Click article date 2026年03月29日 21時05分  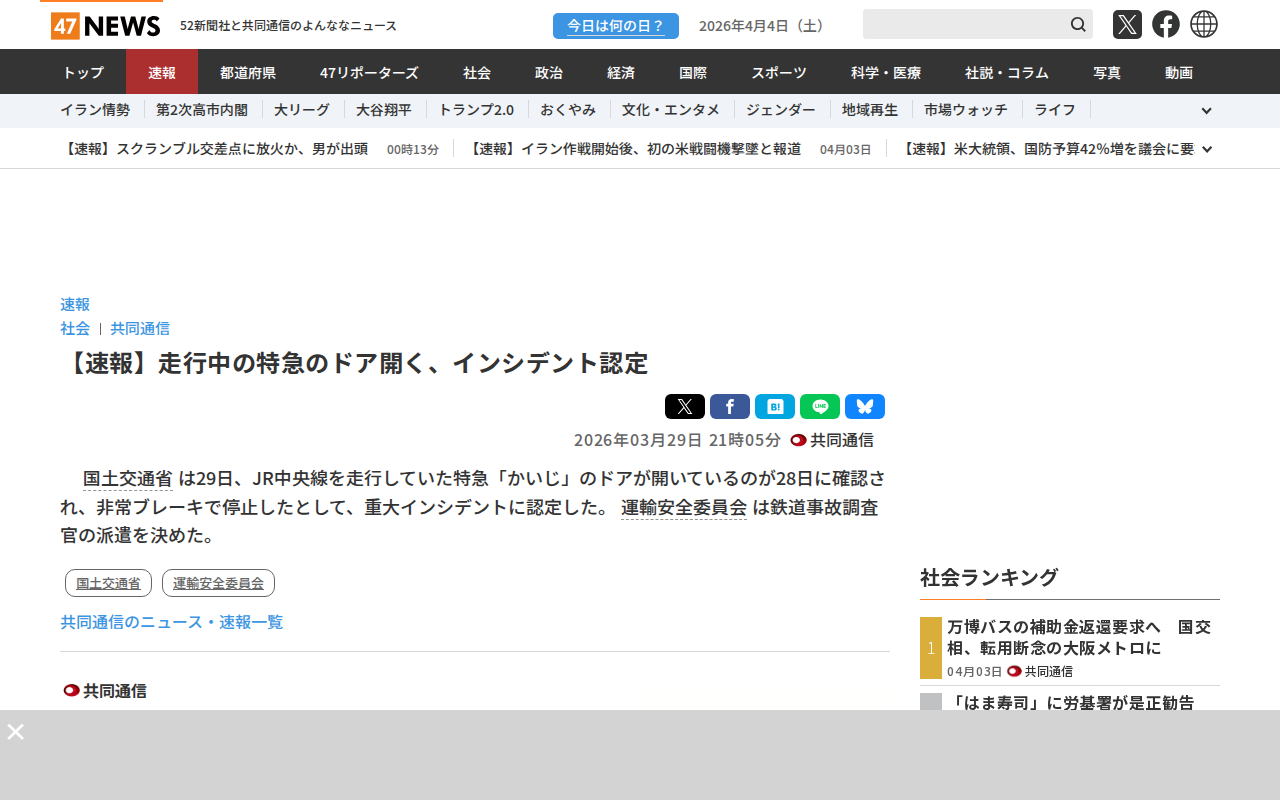[677, 440]
